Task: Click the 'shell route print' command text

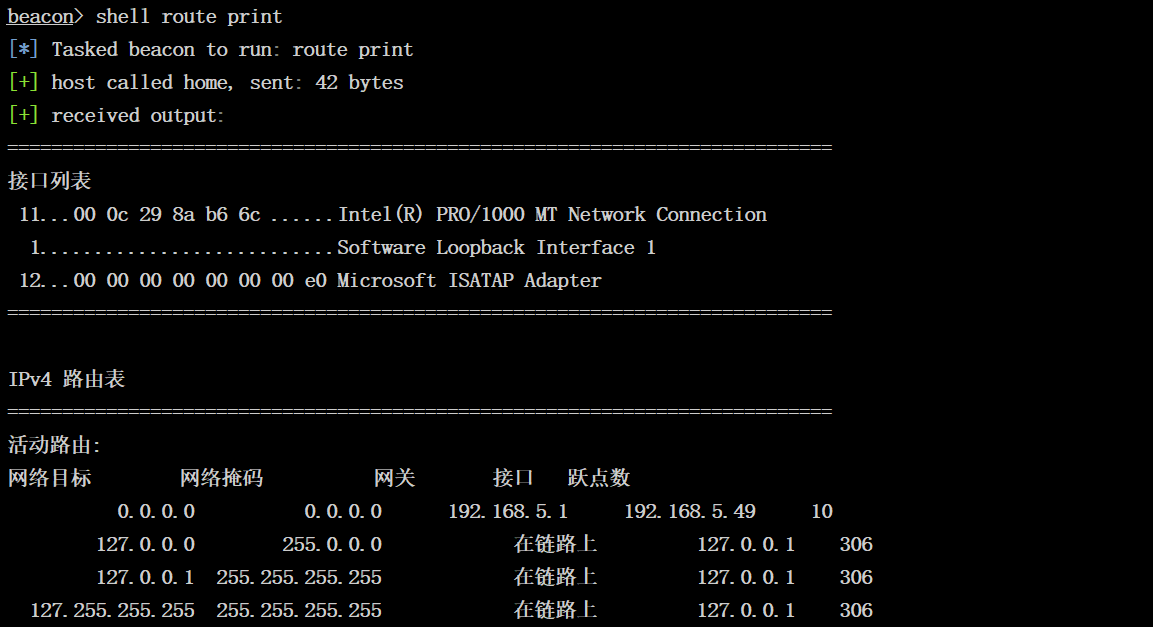Action: click(x=189, y=17)
